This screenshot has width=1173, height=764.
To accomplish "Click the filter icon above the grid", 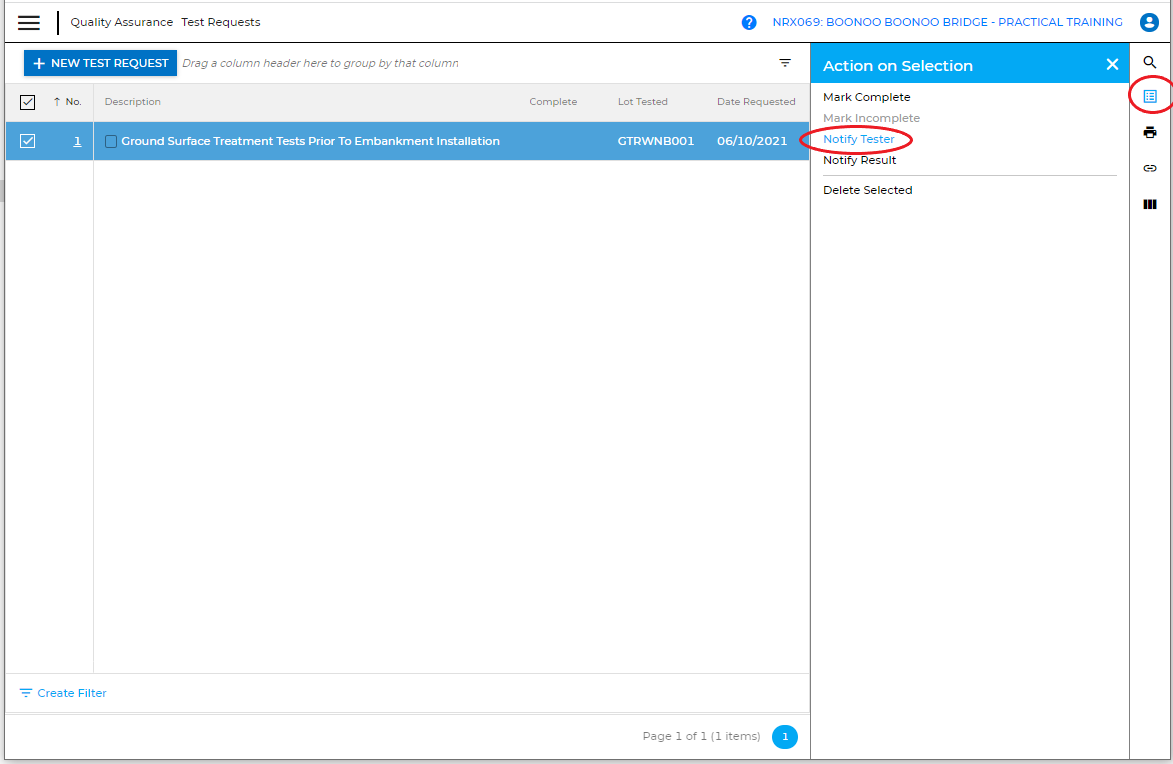I will pos(785,63).
